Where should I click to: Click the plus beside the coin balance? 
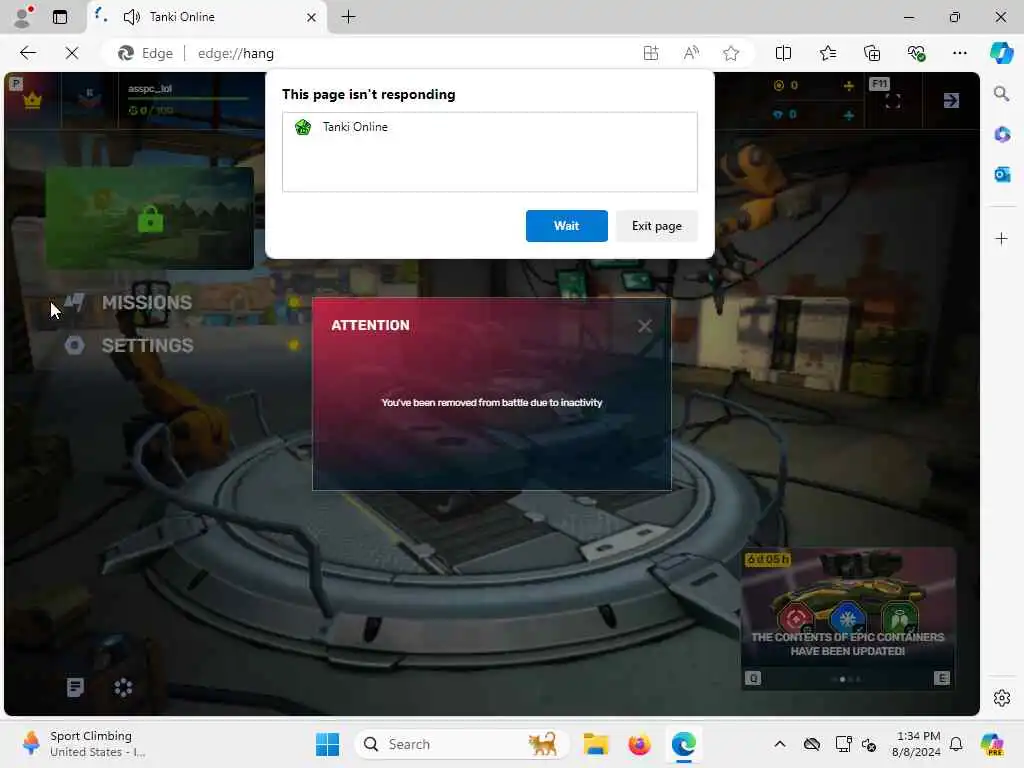click(x=848, y=86)
